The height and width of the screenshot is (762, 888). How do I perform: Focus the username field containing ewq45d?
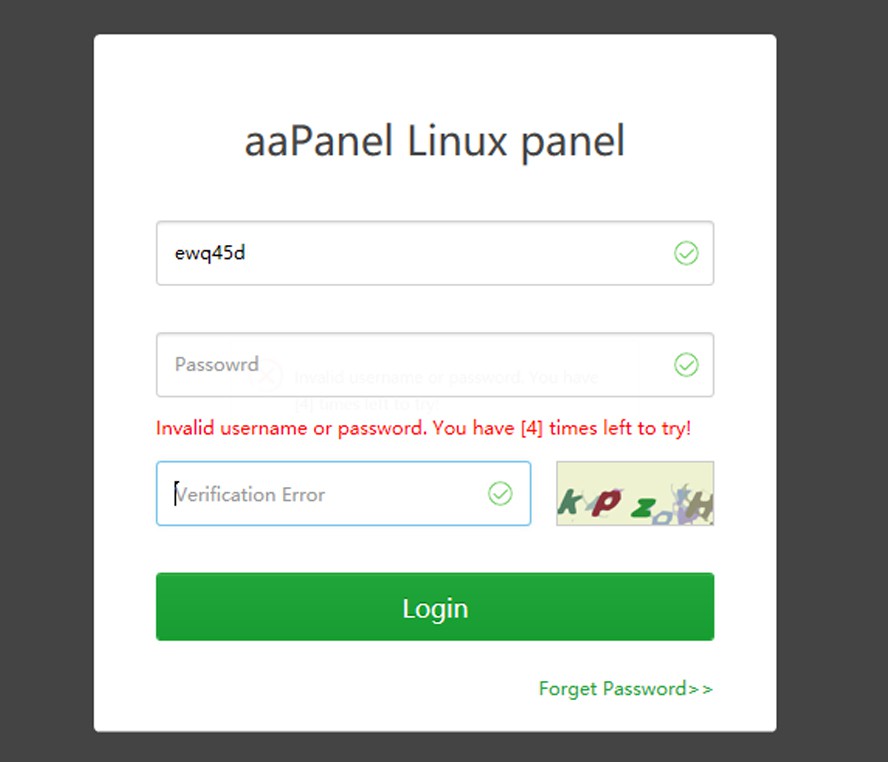click(x=410, y=254)
